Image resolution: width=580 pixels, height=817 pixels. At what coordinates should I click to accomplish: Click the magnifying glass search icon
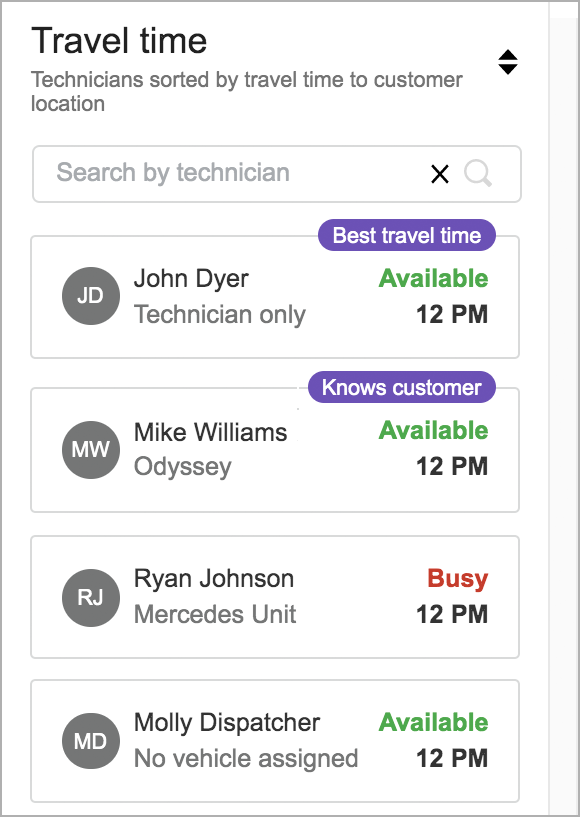click(x=478, y=173)
